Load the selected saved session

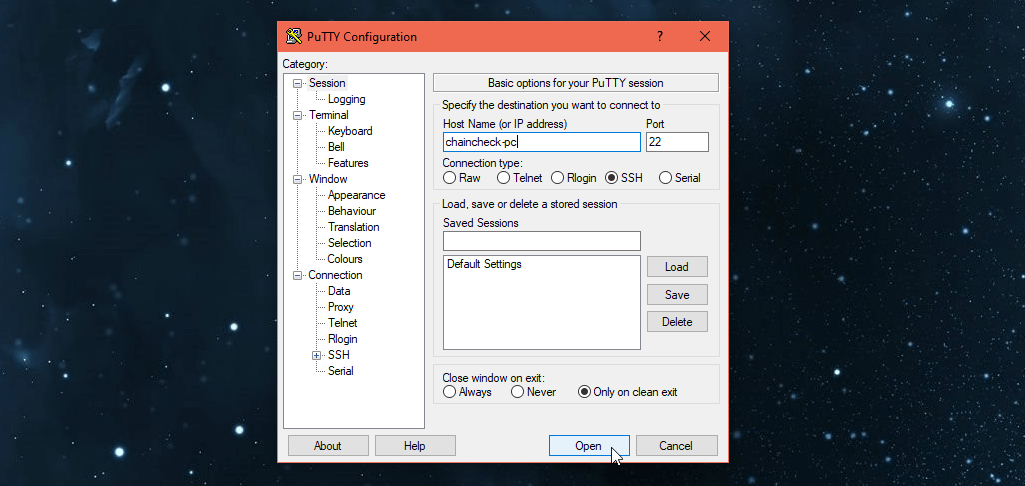click(677, 267)
